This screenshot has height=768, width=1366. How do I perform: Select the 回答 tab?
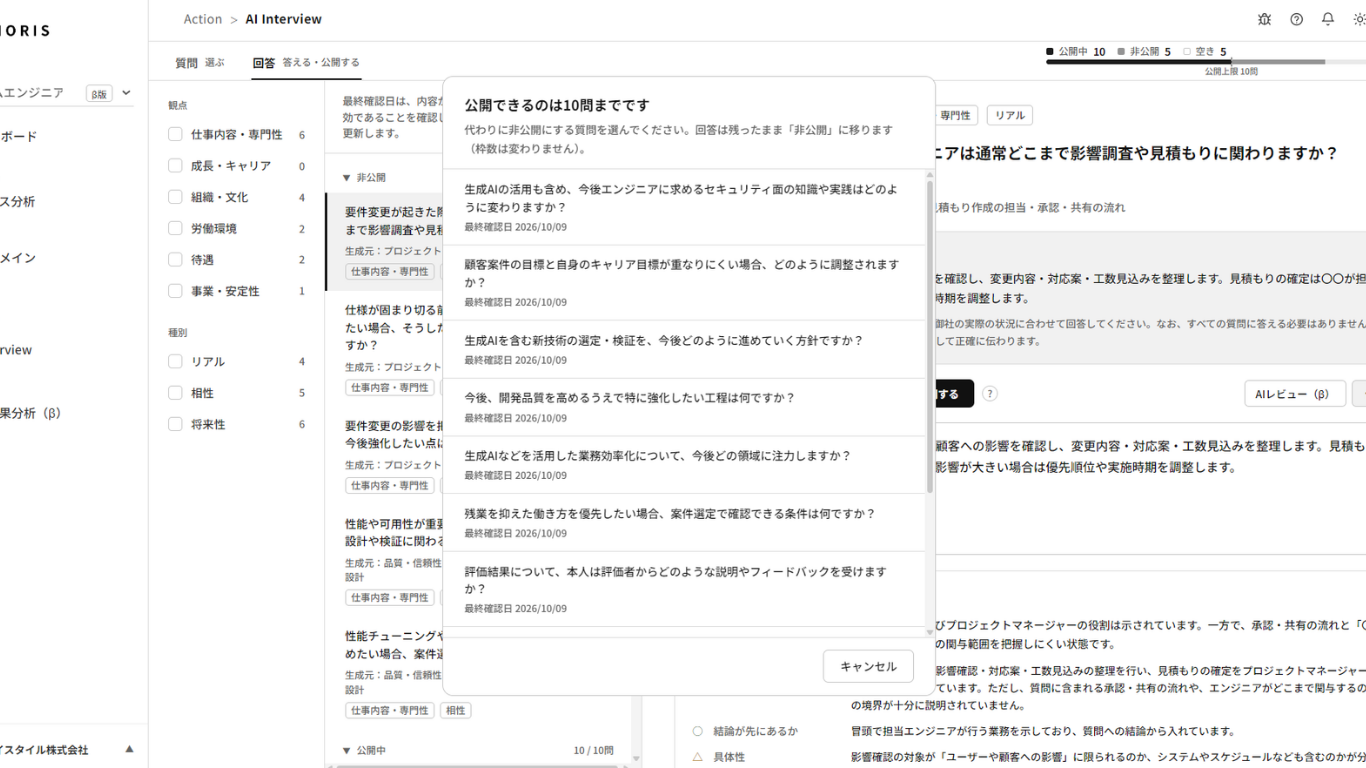point(306,62)
